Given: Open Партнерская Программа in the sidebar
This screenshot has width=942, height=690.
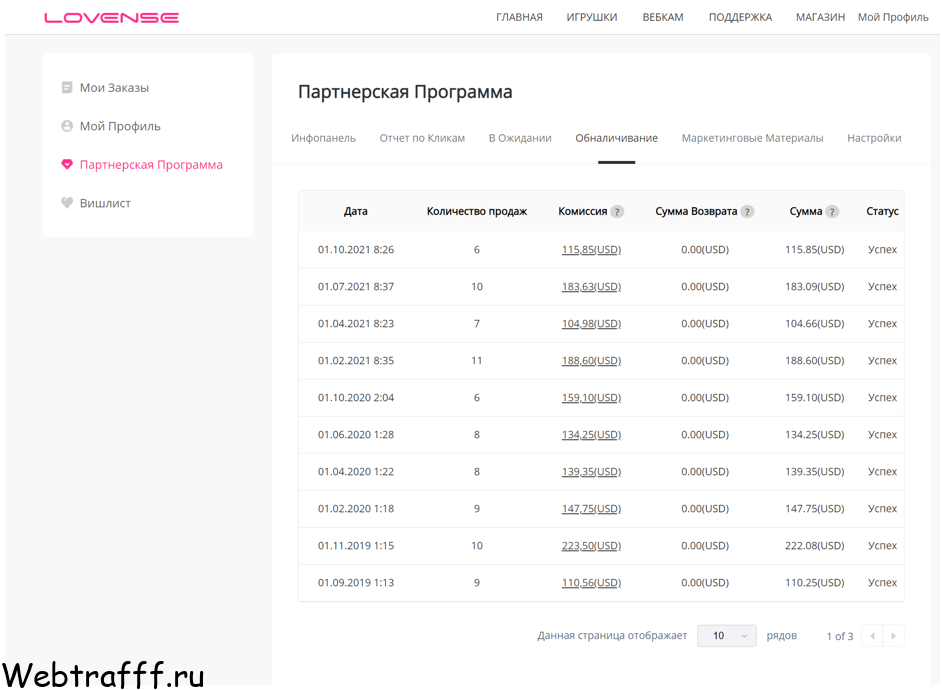Looking at the screenshot, I should pyautogui.click(x=151, y=165).
